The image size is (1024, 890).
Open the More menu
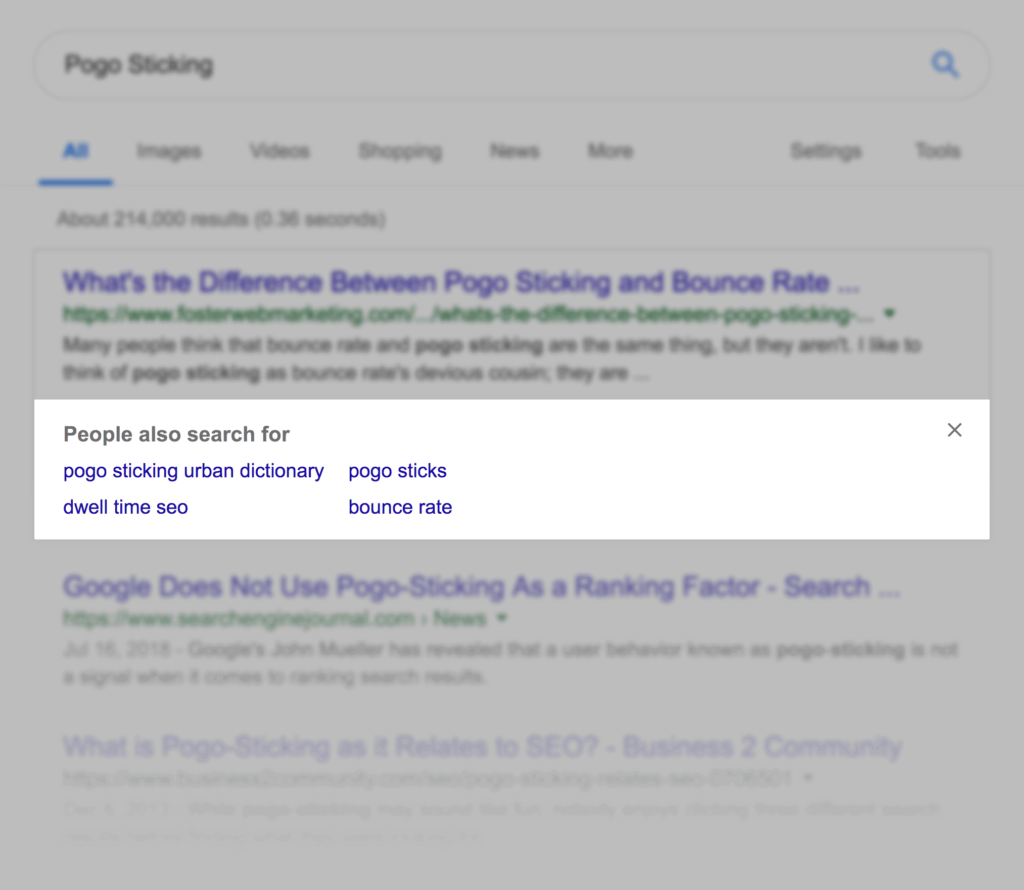click(610, 151)
